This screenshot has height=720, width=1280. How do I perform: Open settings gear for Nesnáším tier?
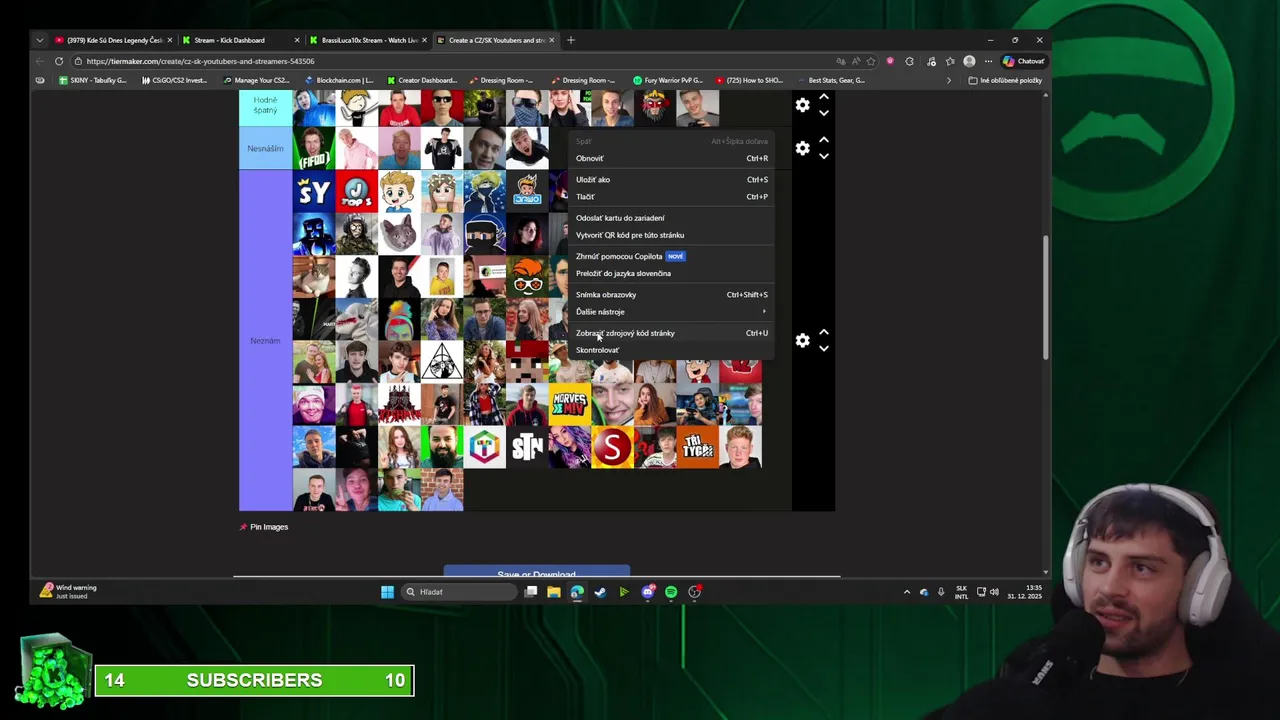pyautogui.click(x=802, y=148)
